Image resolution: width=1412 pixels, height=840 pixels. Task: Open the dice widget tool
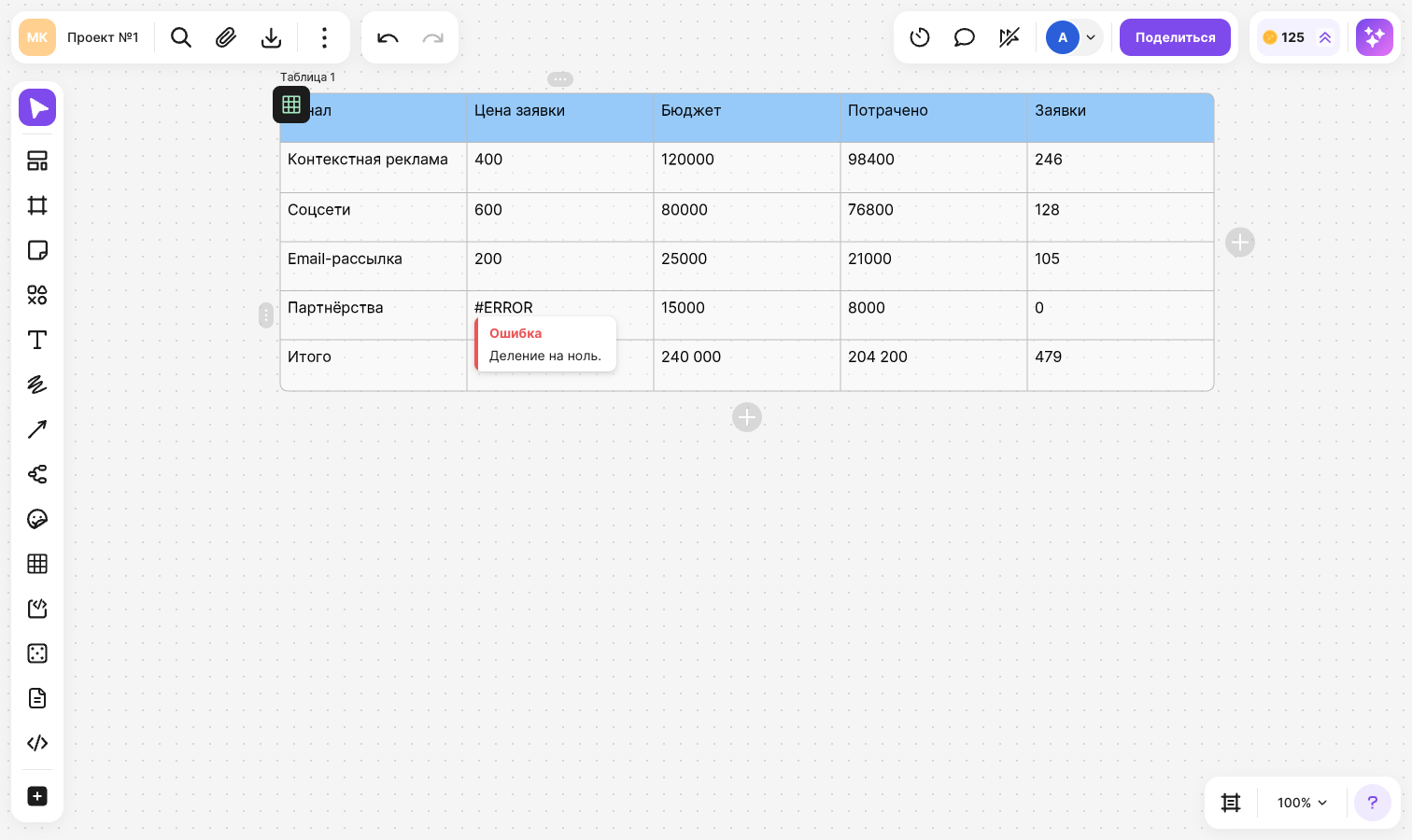coord(37,653)
